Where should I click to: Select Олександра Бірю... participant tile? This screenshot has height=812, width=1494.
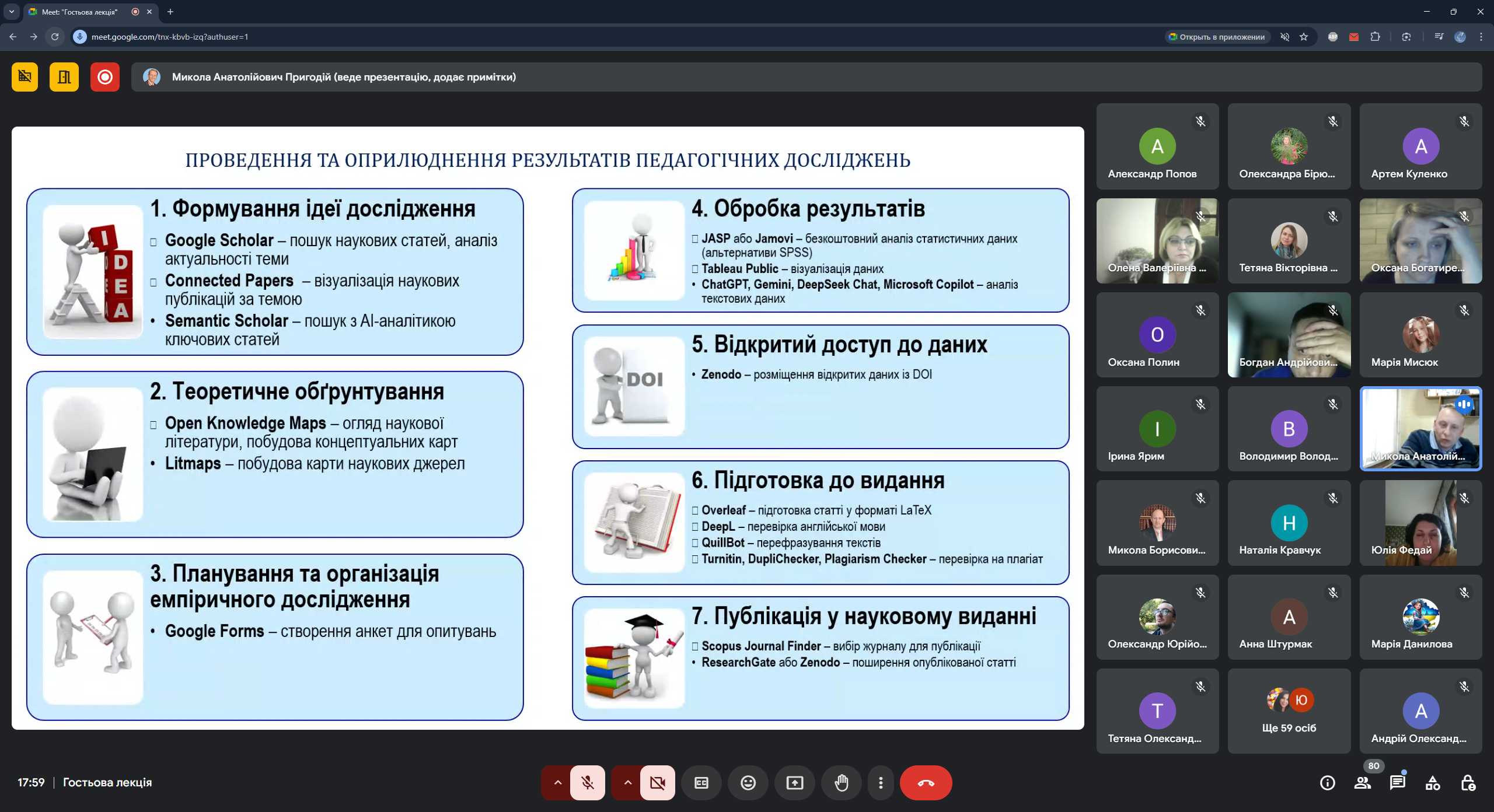(x=1289, y=146)
